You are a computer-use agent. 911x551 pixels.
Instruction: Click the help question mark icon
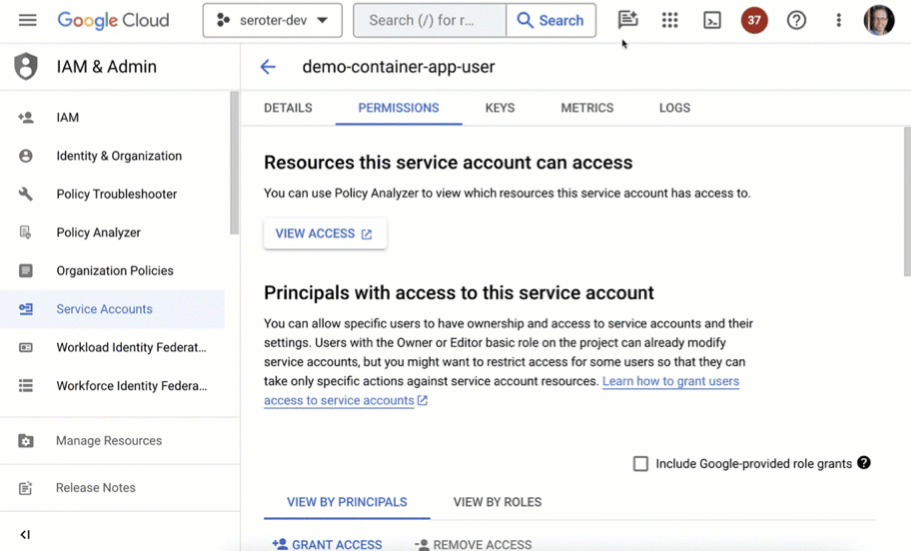tap(796, 20)
